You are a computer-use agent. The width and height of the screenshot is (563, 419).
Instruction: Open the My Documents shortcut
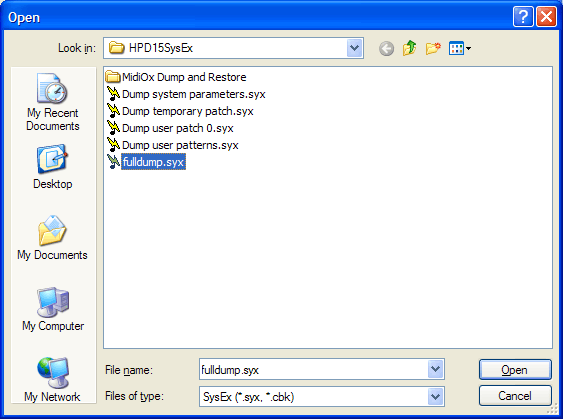[52, 238]
